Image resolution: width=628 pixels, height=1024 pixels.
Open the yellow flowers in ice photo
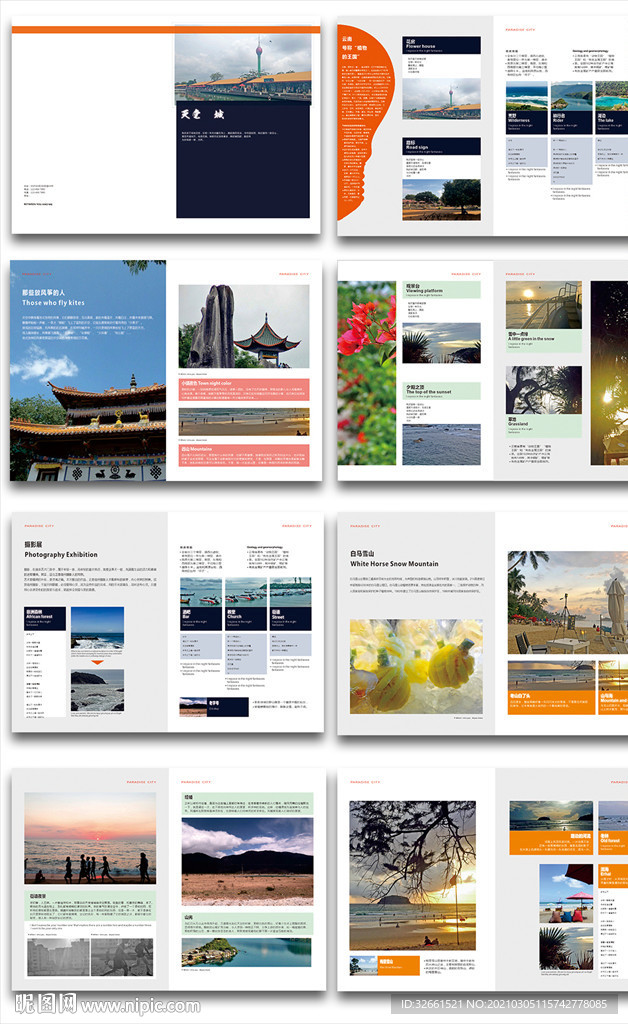[416, 667]
